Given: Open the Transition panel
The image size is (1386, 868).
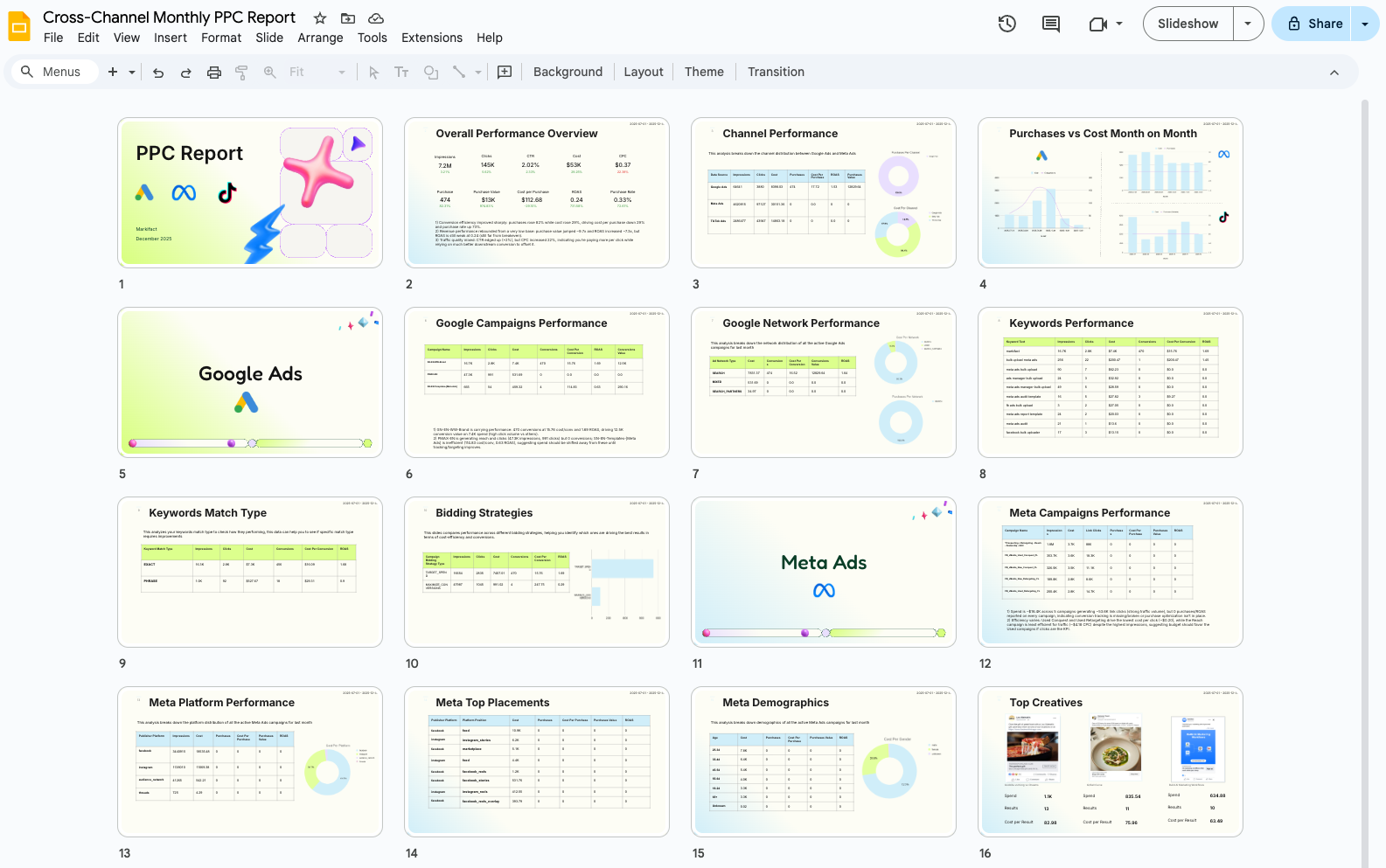Looking at the screenshot, I should (x=776, y=72).
